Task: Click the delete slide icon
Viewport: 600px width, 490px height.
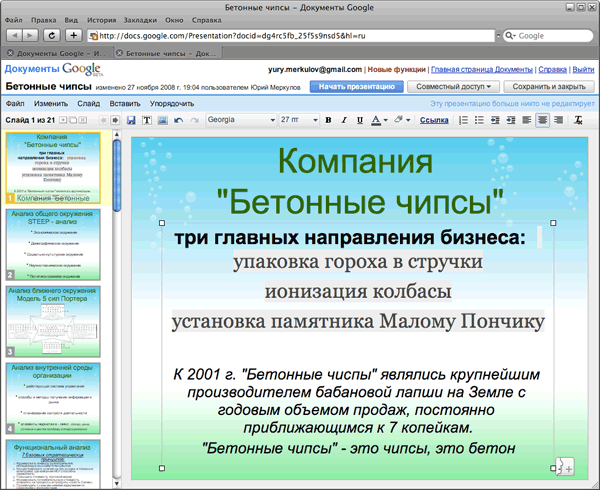Action: tap(83, 120)
